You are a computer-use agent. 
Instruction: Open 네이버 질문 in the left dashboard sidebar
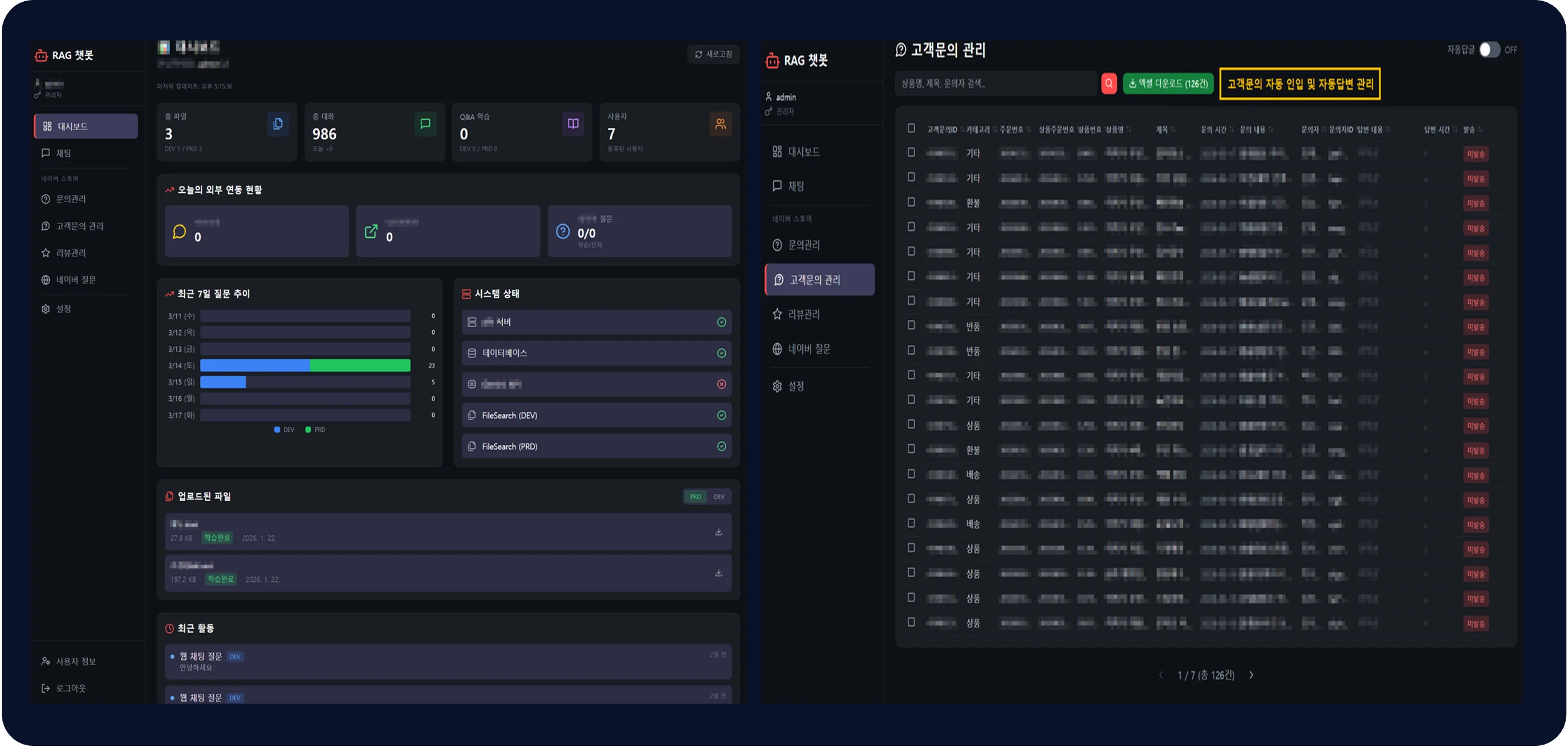86,280
